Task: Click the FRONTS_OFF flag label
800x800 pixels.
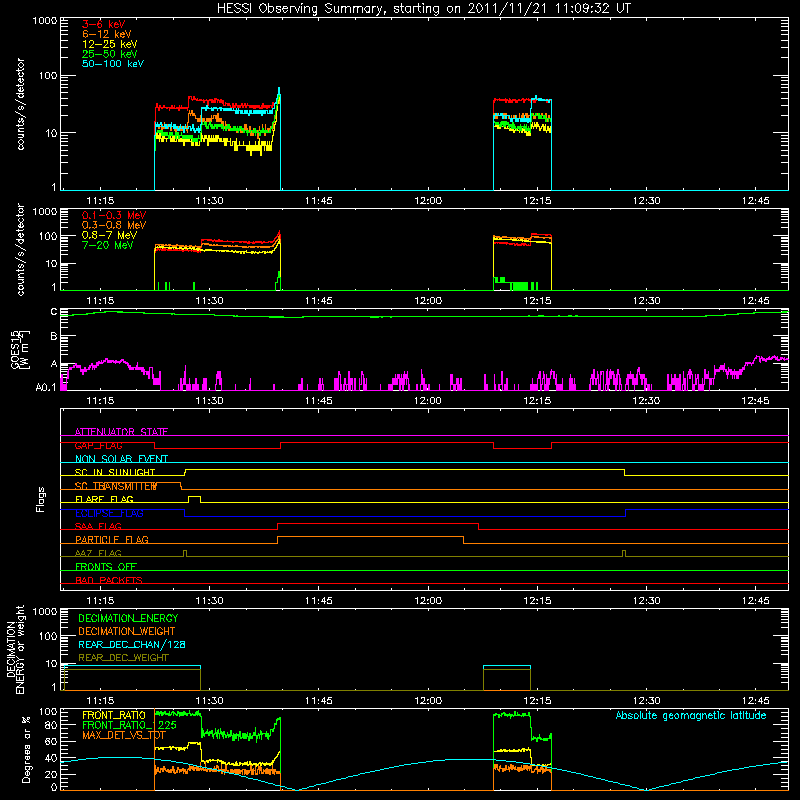Action: (106, 567)
